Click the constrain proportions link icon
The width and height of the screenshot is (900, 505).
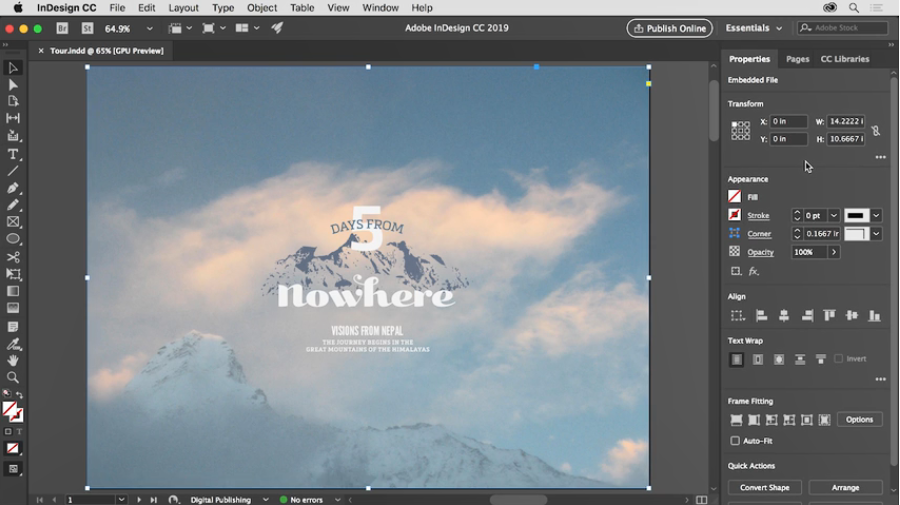875,131
